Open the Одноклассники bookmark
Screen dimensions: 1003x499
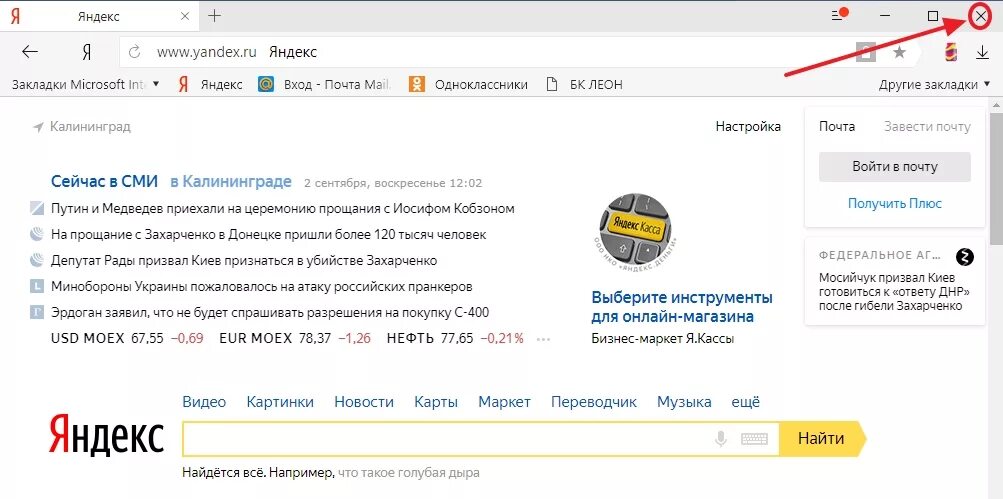click(x=468, y=84)
